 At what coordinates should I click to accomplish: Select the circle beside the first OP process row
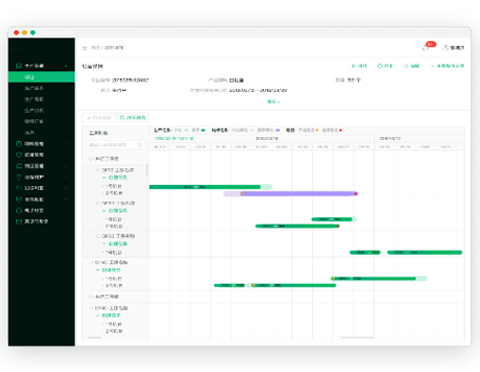[x=98, y=170]
